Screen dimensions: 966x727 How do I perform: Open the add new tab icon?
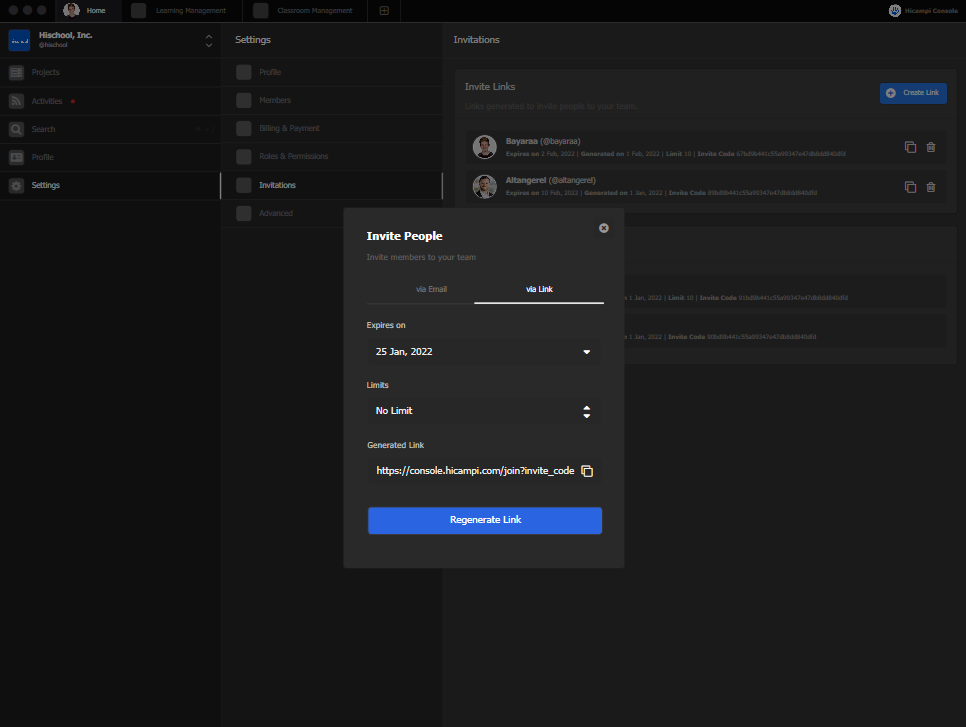click(385, 11)
